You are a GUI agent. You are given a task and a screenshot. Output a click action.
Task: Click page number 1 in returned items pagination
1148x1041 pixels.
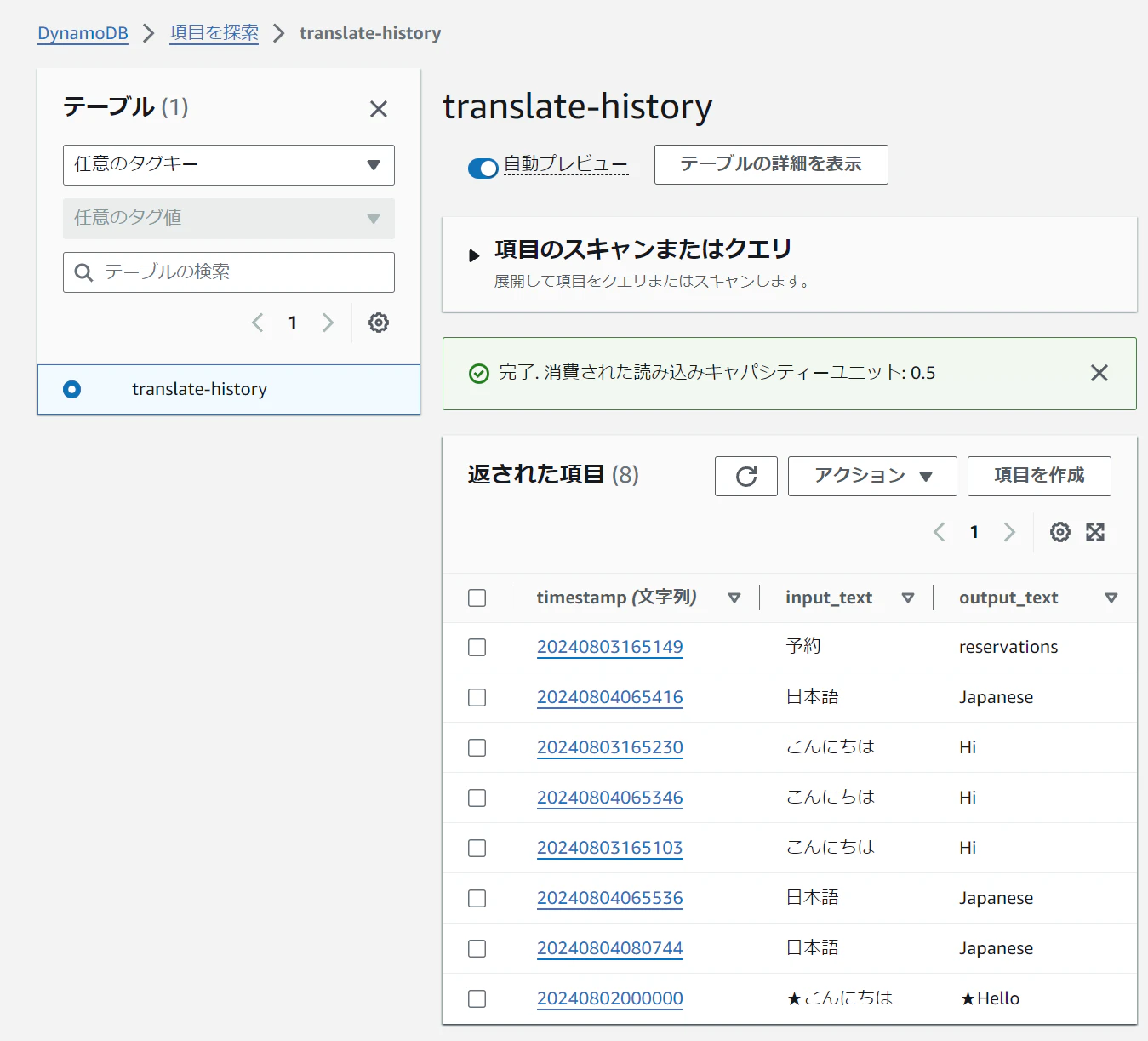click(x=974, y=532)
